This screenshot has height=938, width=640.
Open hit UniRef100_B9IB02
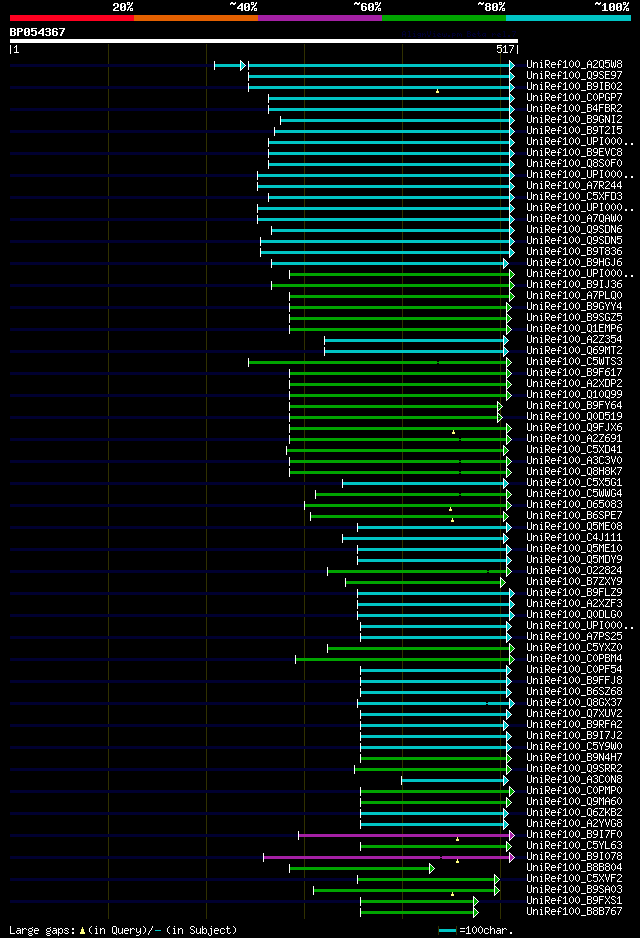click(x=574, y=86)
